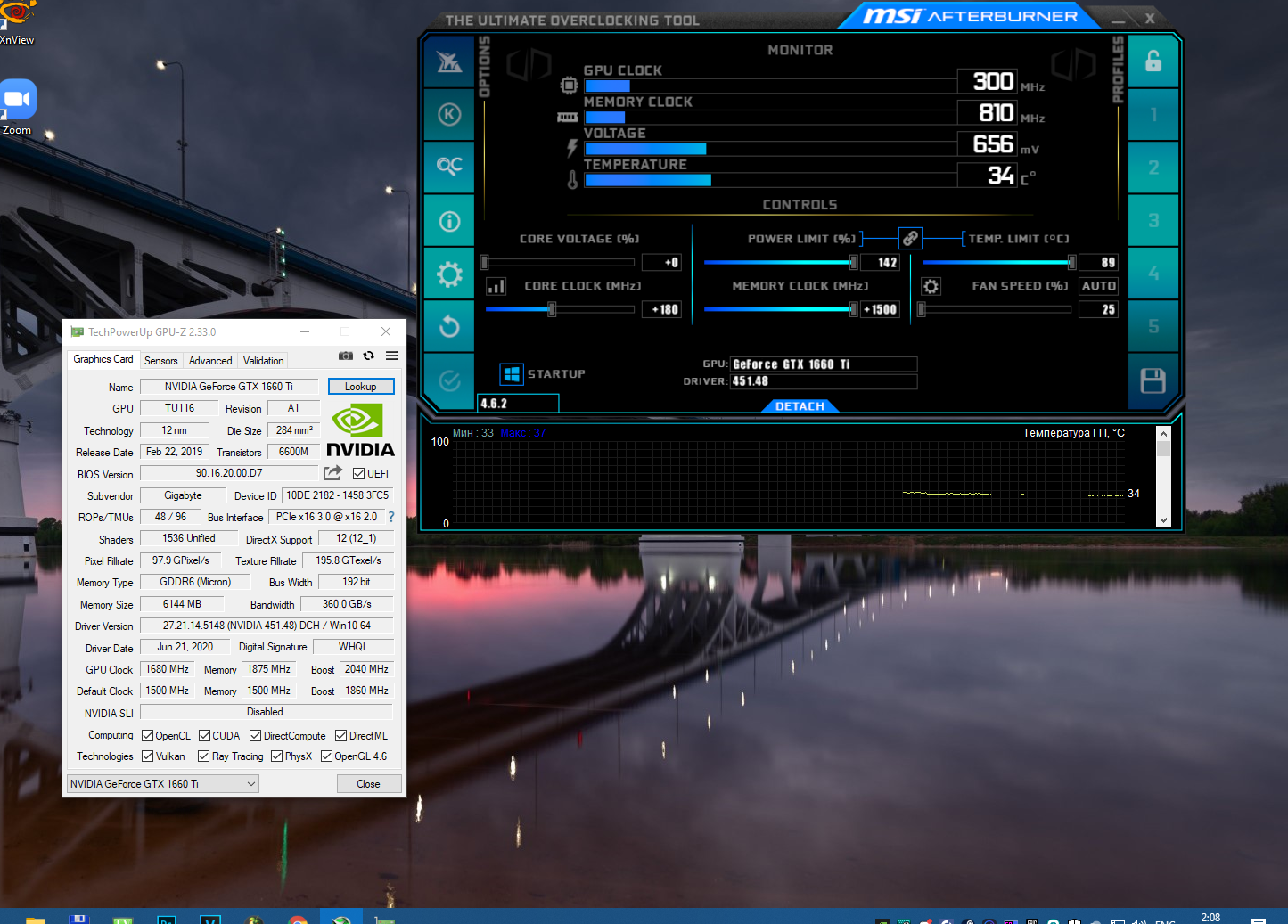
Task: Launch the OC Scanner tool
Action: pyautogui.click(x=449, y=166)
